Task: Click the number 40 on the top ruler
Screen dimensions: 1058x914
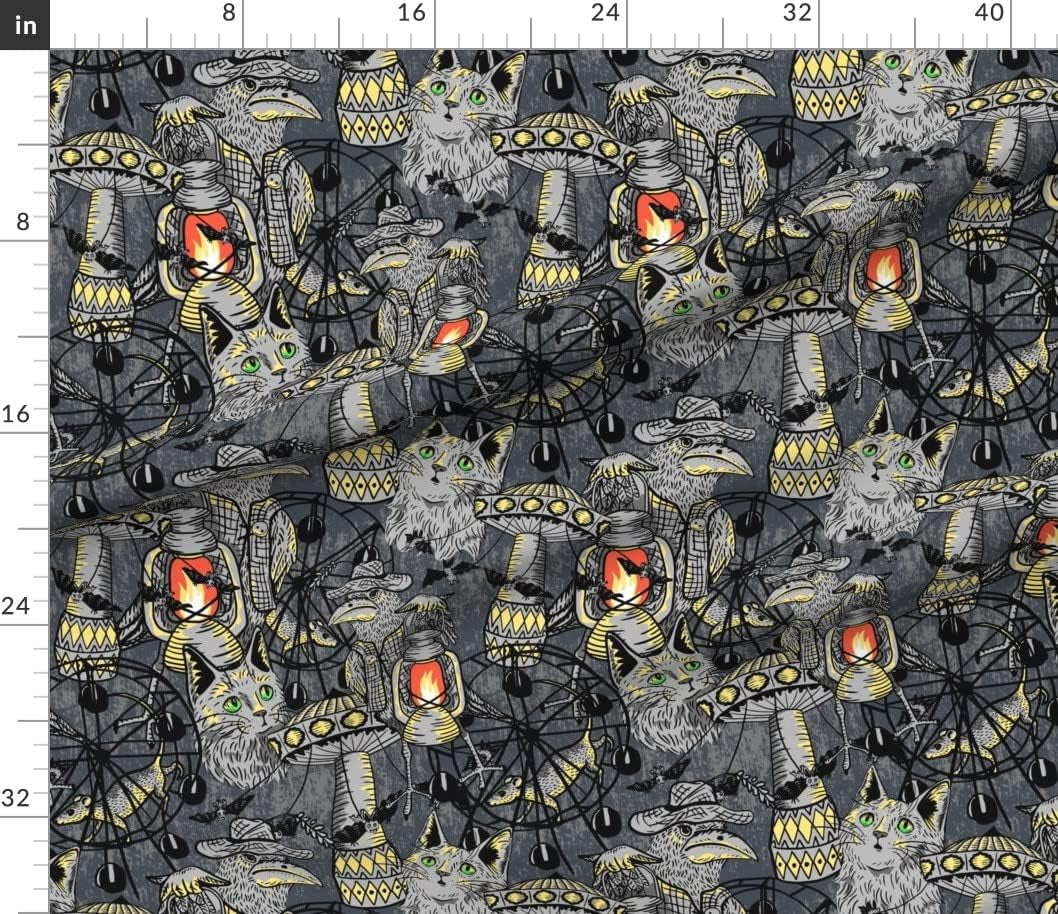Action: pos(984,14)
